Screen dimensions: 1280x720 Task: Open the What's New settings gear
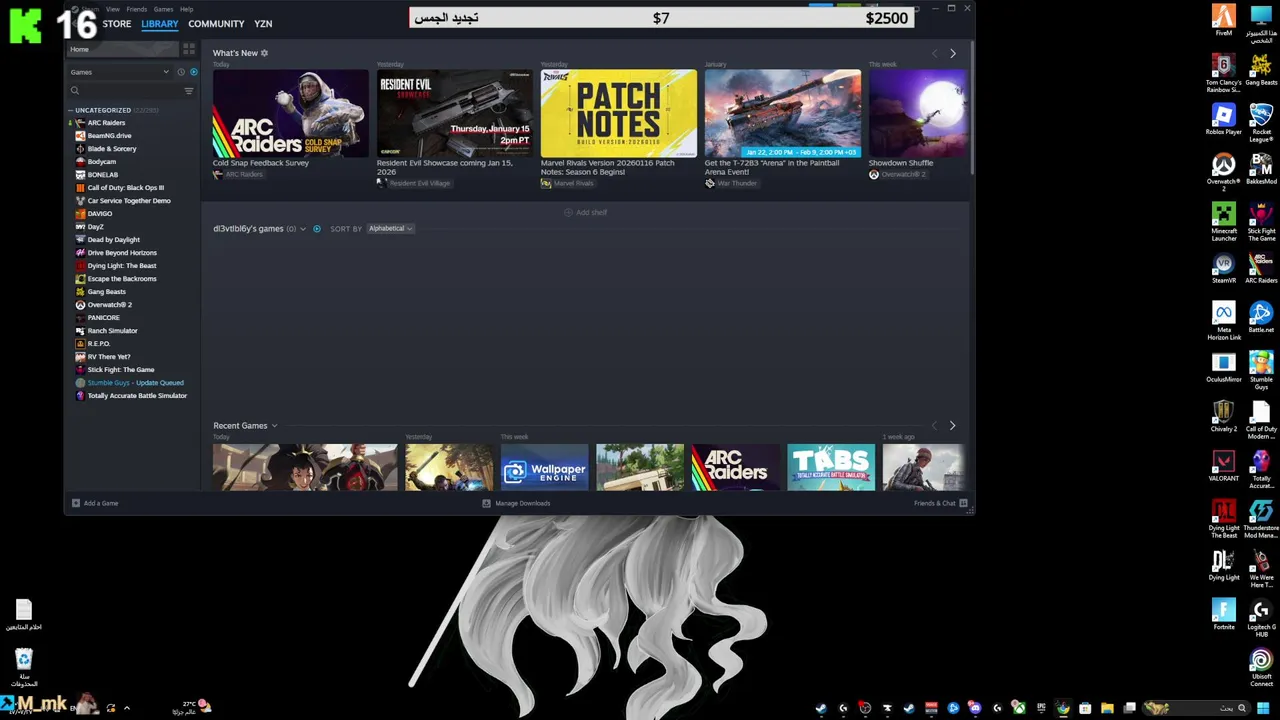pyautogui.click(x=264, y=53)
